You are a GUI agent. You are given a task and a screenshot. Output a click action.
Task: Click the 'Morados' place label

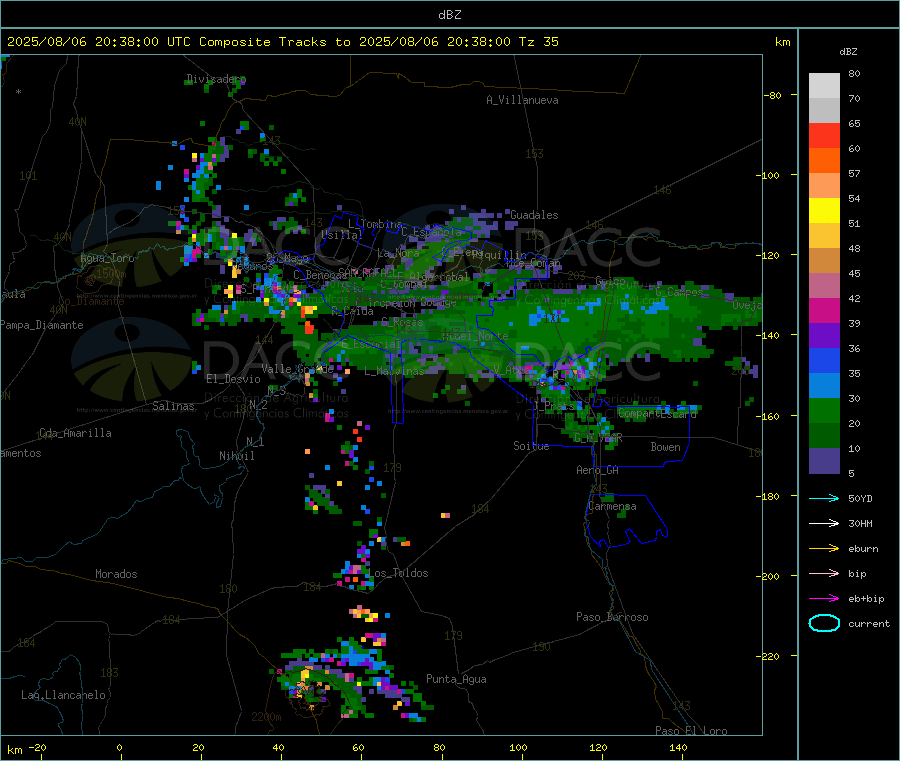(x=116, y=574)
